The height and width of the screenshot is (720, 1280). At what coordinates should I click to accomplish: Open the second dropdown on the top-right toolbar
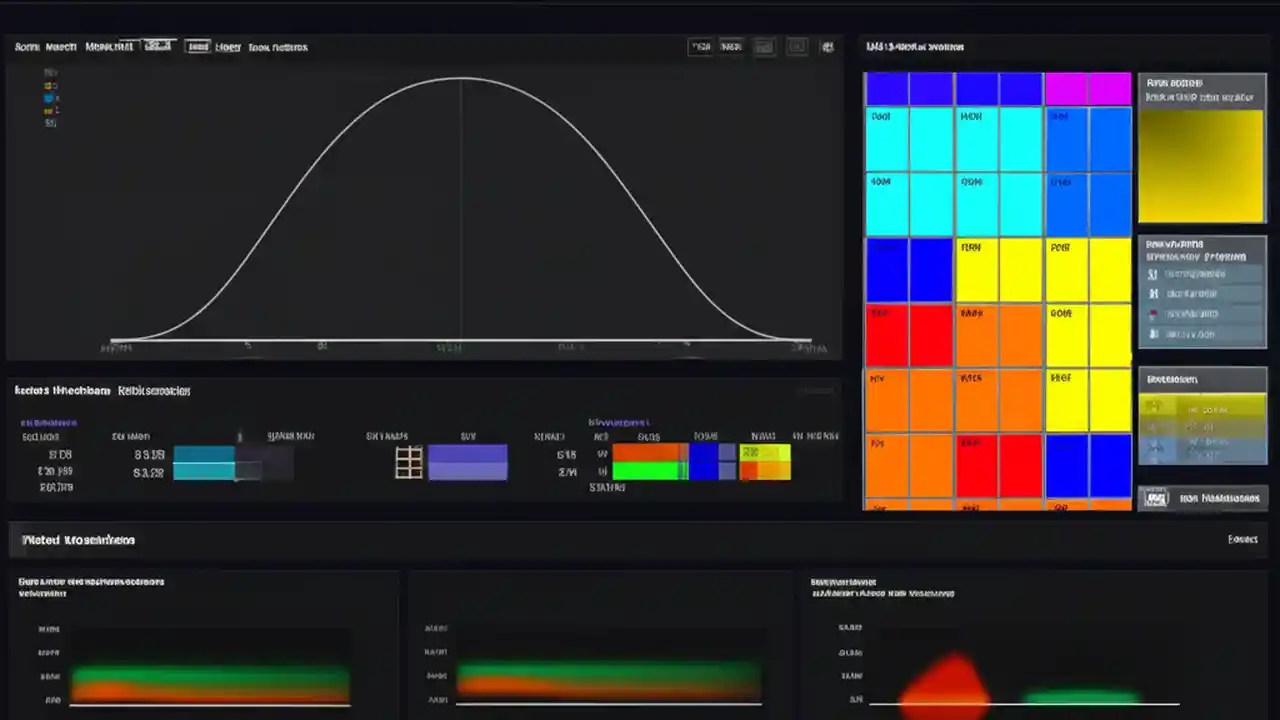[x=730, y=46]
